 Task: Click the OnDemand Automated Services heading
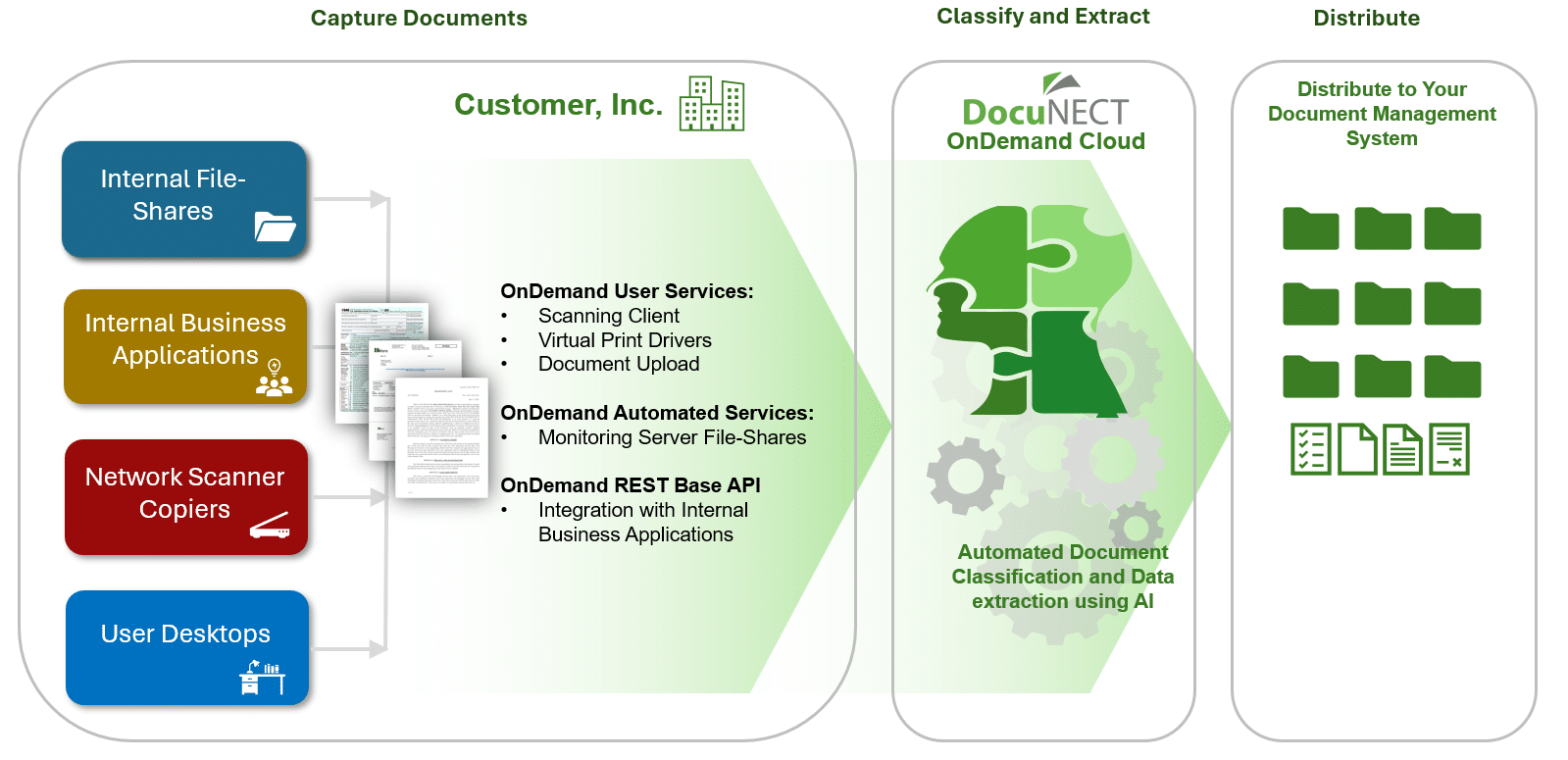point(657,413)
